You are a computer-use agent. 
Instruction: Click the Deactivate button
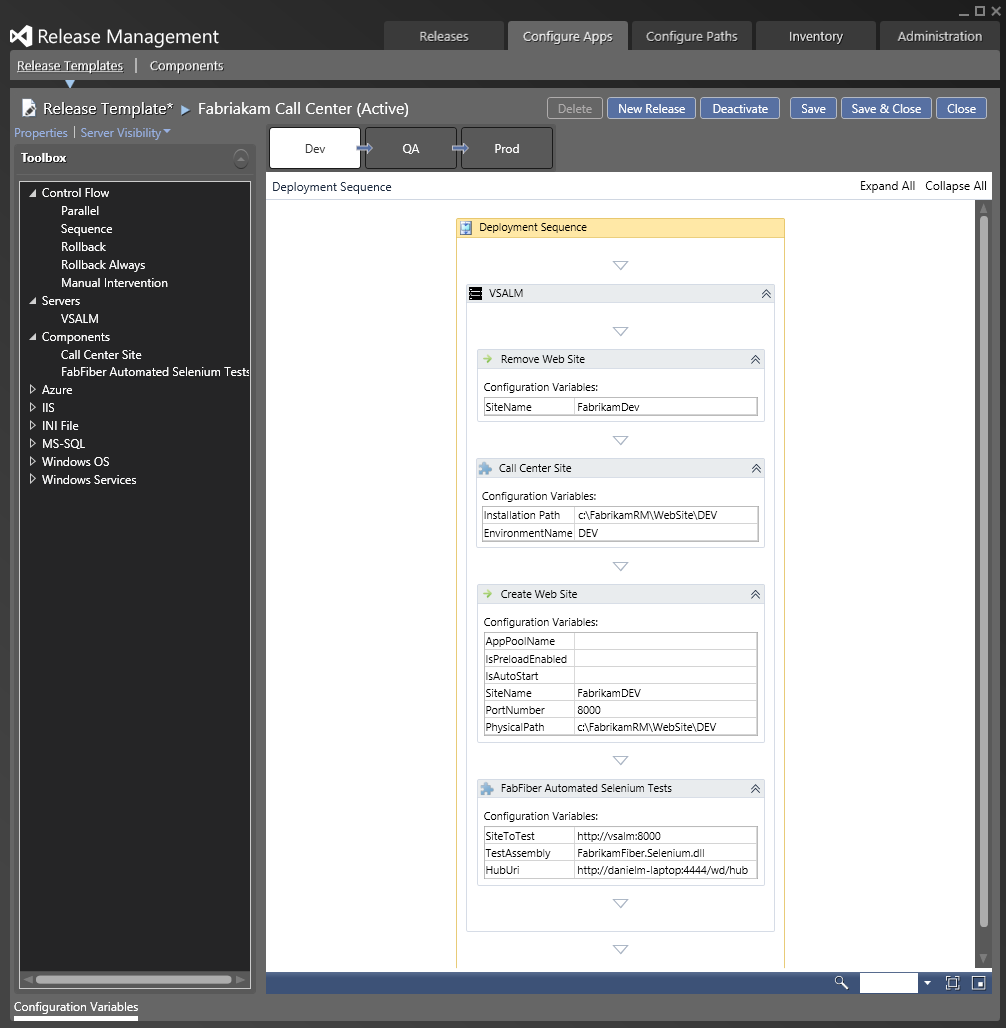pos(740,109)
